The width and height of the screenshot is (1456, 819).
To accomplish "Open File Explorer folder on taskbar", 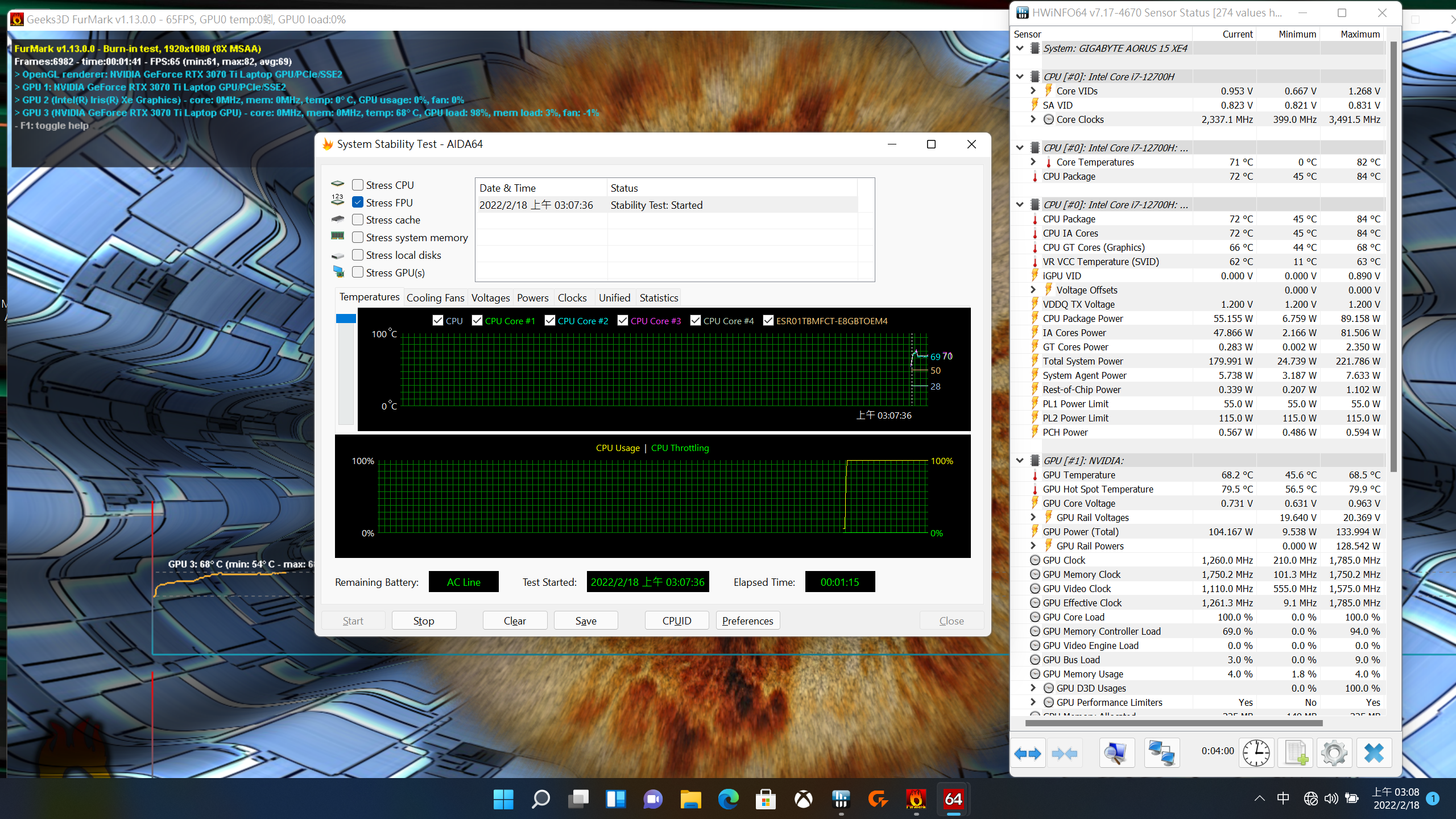I will (691, 799).
